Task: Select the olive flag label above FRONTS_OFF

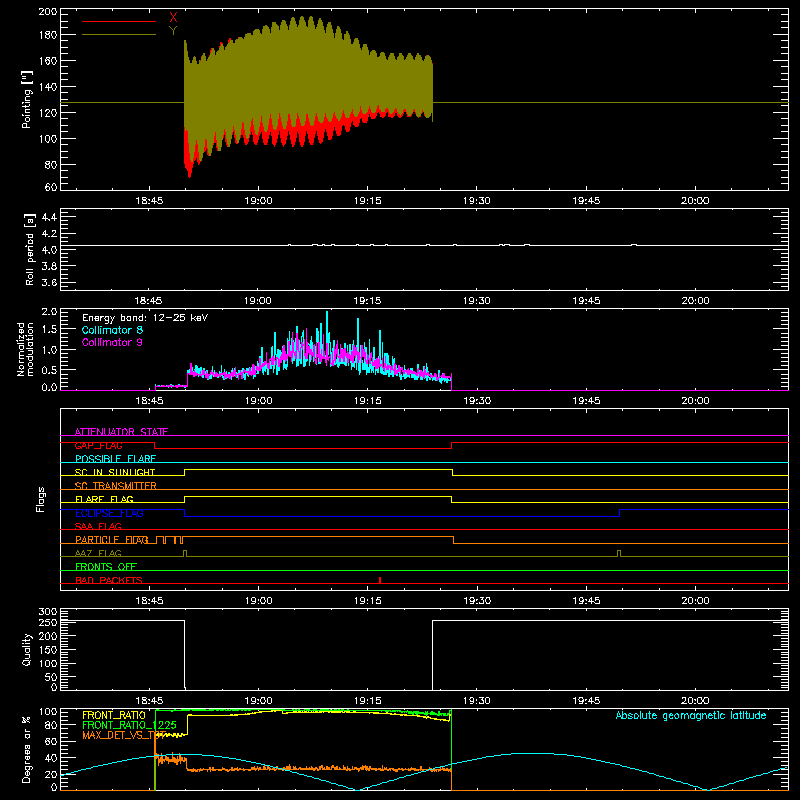Action: pos(98,553)
